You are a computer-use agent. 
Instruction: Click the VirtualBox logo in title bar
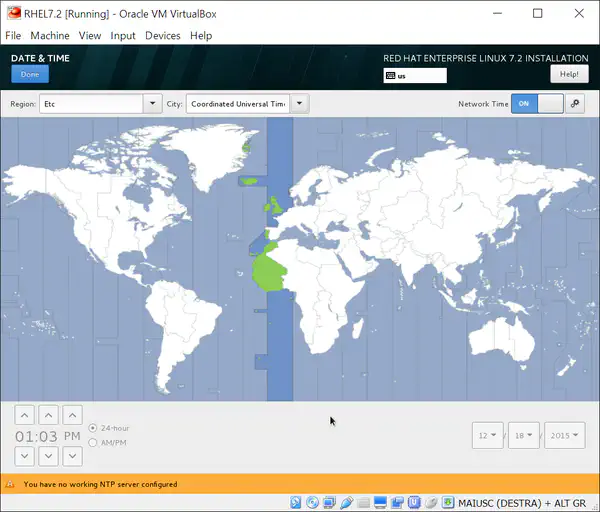point(12,13)
